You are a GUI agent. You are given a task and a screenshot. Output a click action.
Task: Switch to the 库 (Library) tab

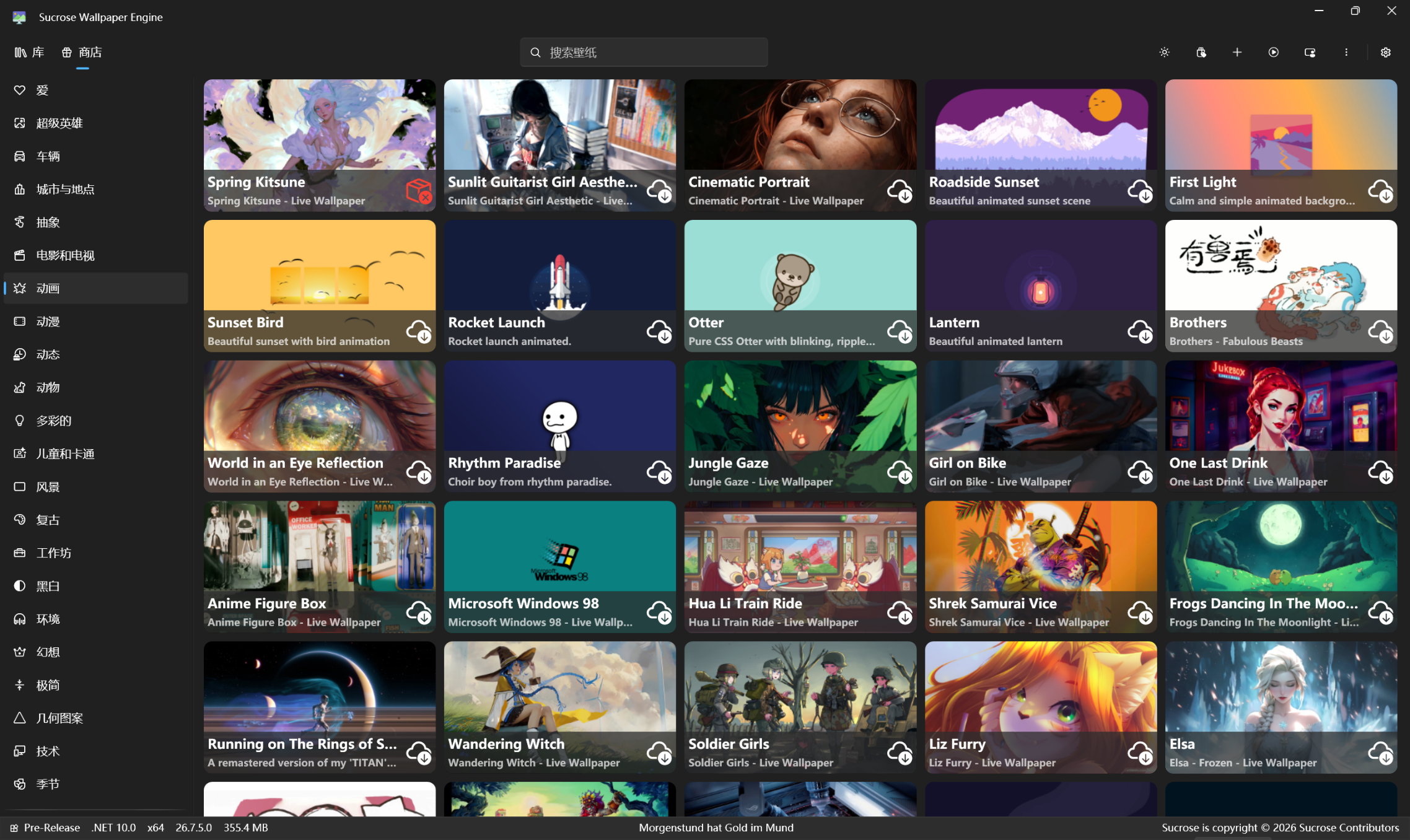click(29, 53)
